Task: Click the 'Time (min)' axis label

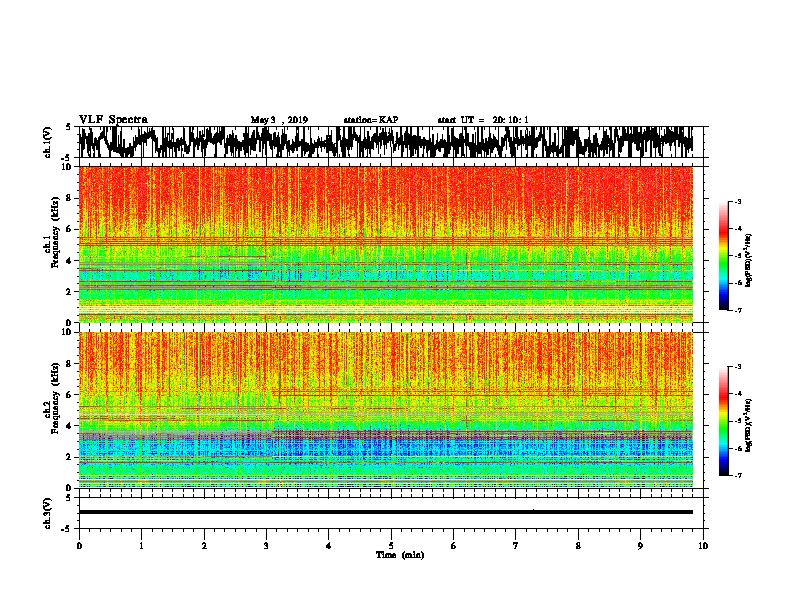Action: click(400, 555)
